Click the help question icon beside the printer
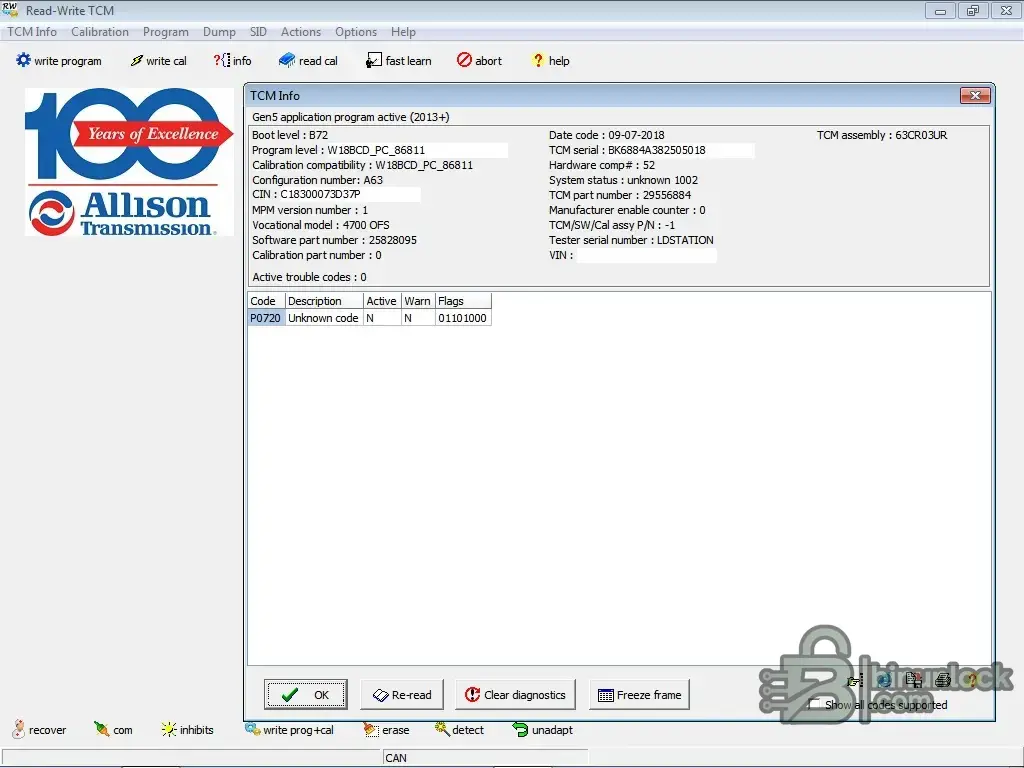The height and width of the screenshot is (768, 1024). [x=971, y=680]
